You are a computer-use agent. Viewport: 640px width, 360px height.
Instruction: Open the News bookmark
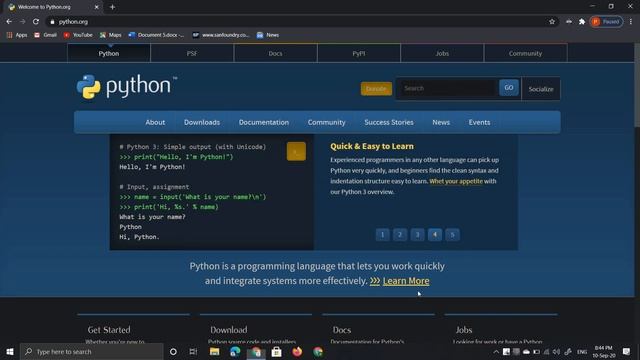[x=268, y=35]
